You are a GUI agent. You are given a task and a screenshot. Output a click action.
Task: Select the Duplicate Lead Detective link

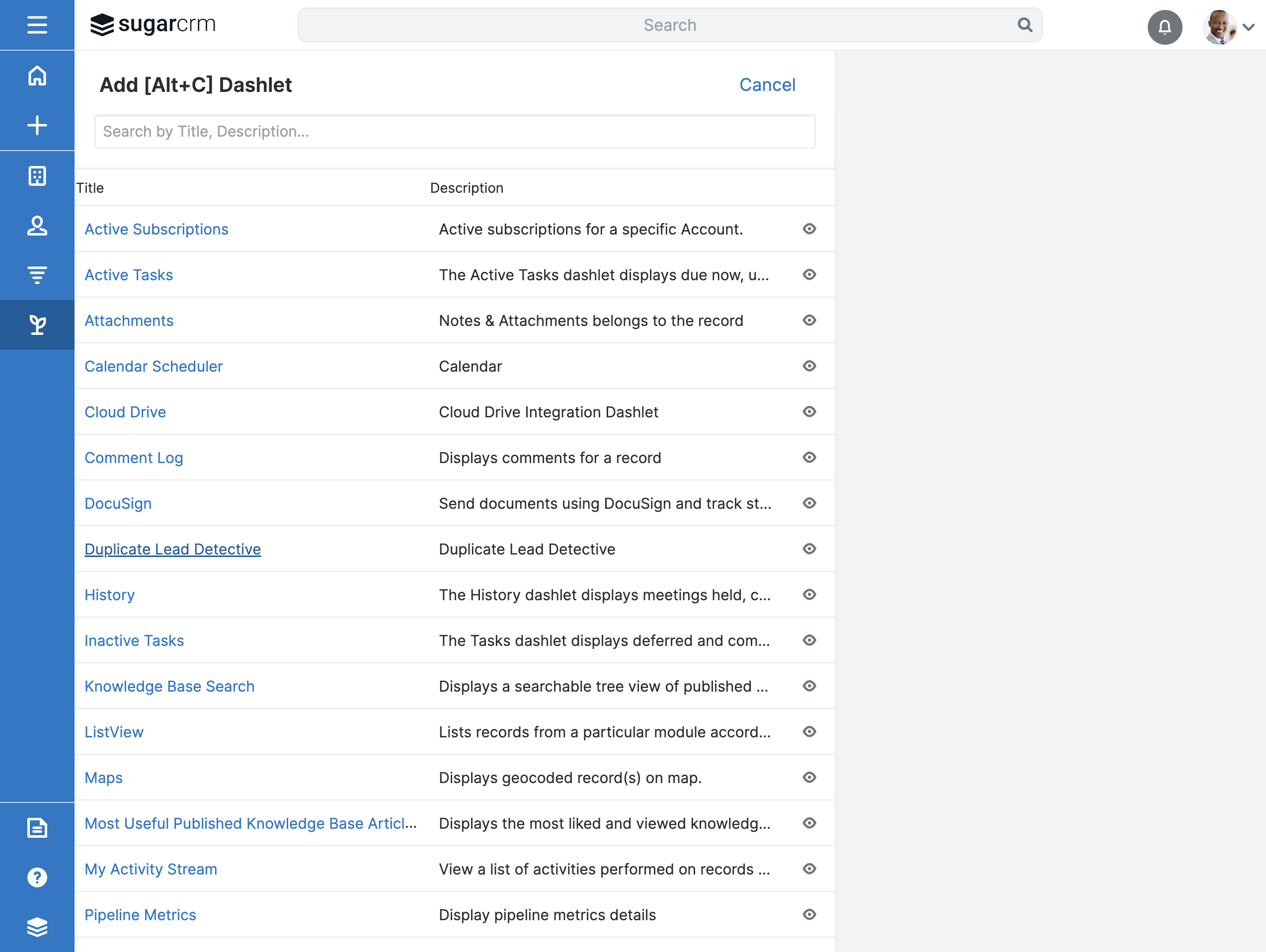point(172,549)
